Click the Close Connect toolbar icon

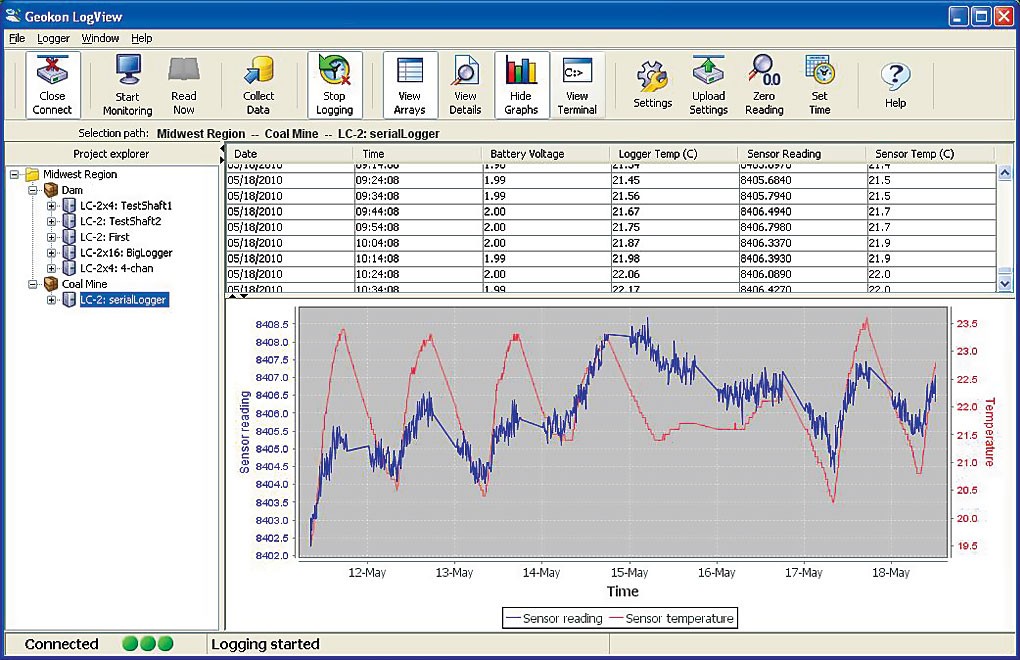click(52, 85)
